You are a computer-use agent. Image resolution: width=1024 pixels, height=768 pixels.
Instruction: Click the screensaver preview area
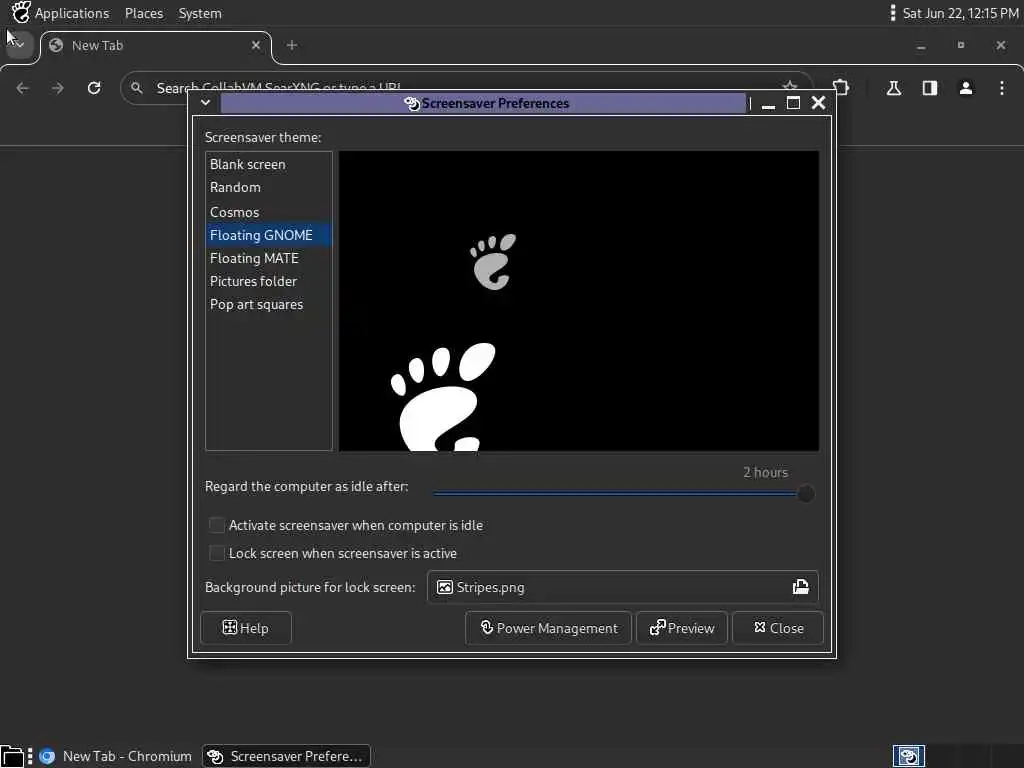tap(579, 301)
